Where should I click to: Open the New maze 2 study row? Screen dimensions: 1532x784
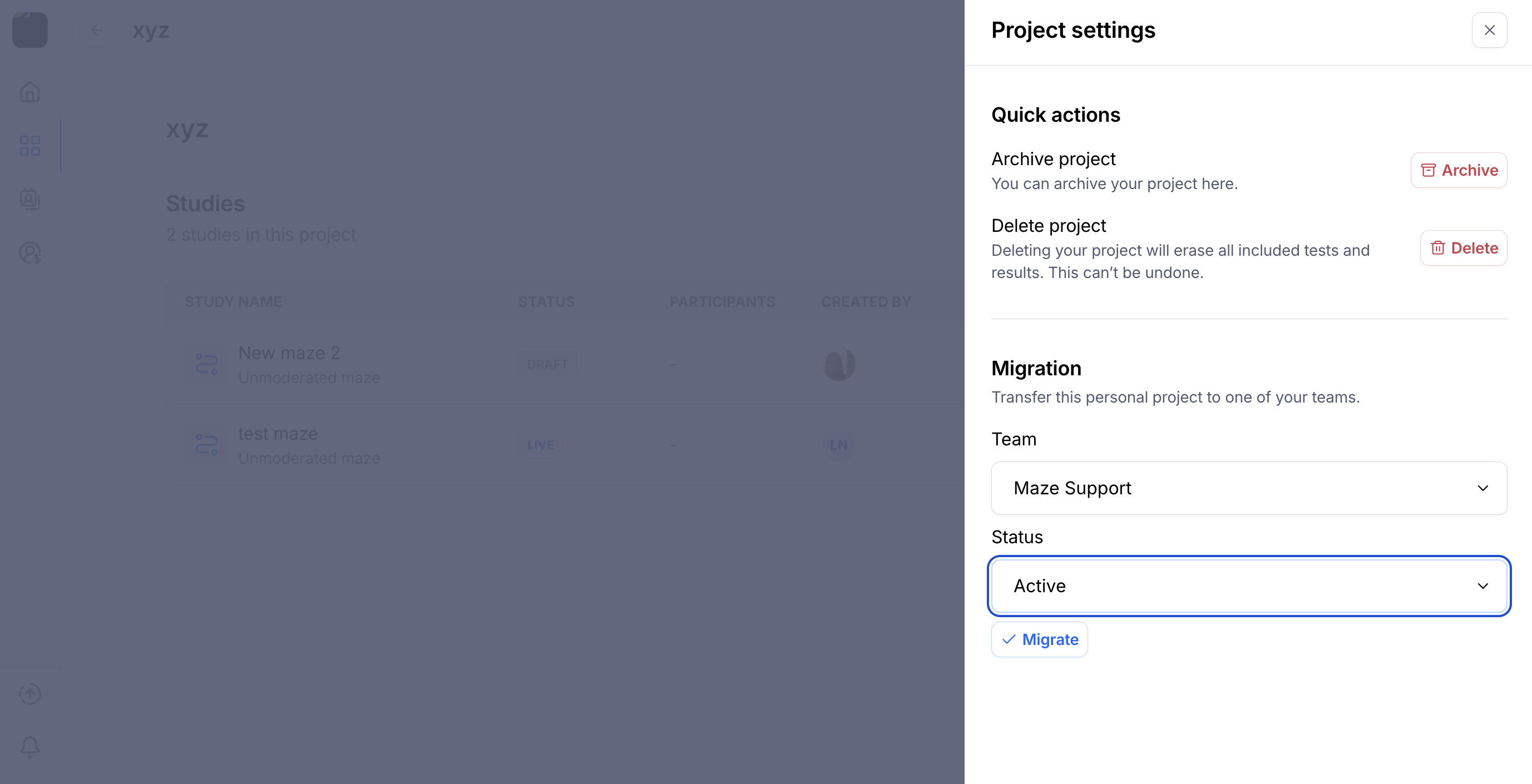289,354
